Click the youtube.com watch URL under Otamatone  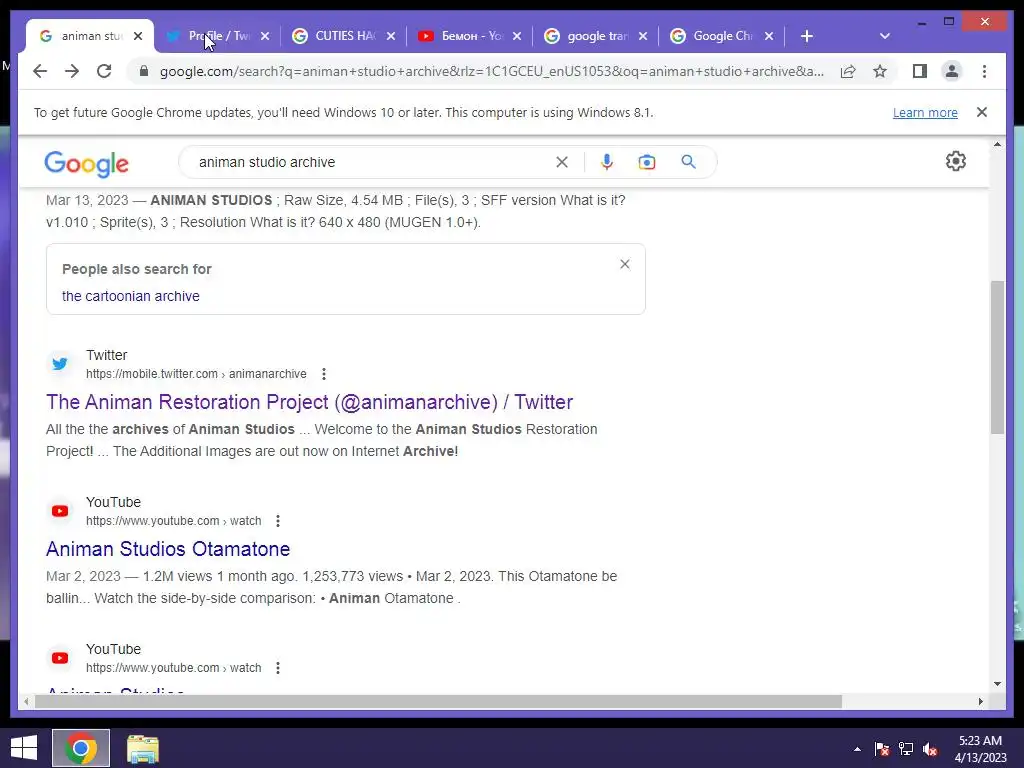174,520
